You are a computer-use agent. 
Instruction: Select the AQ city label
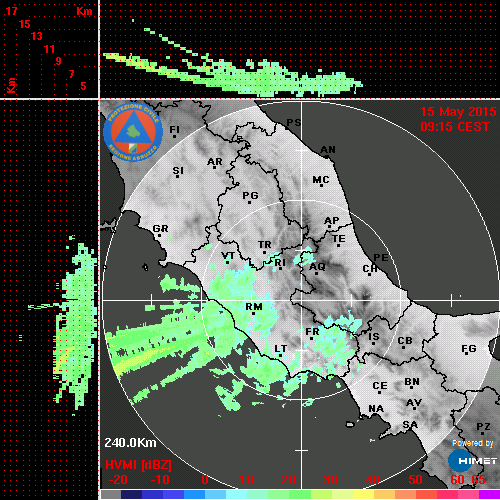[x=317, y=267]
